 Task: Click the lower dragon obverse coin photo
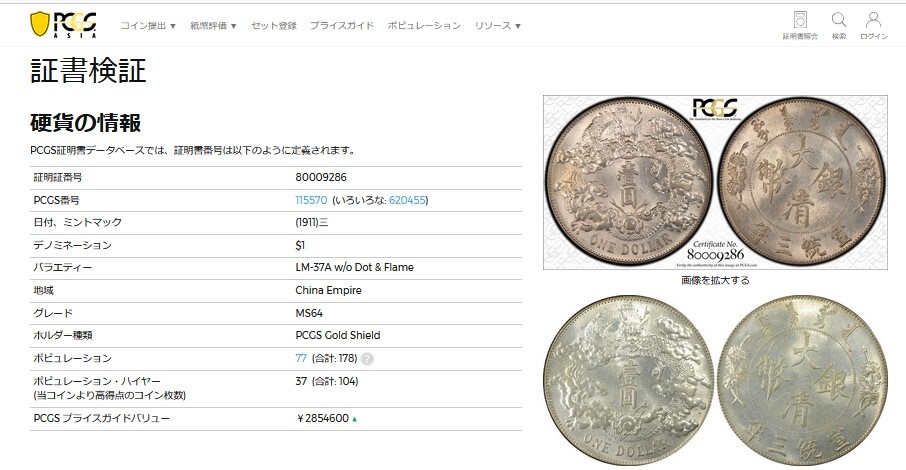[x=629, y=380]
